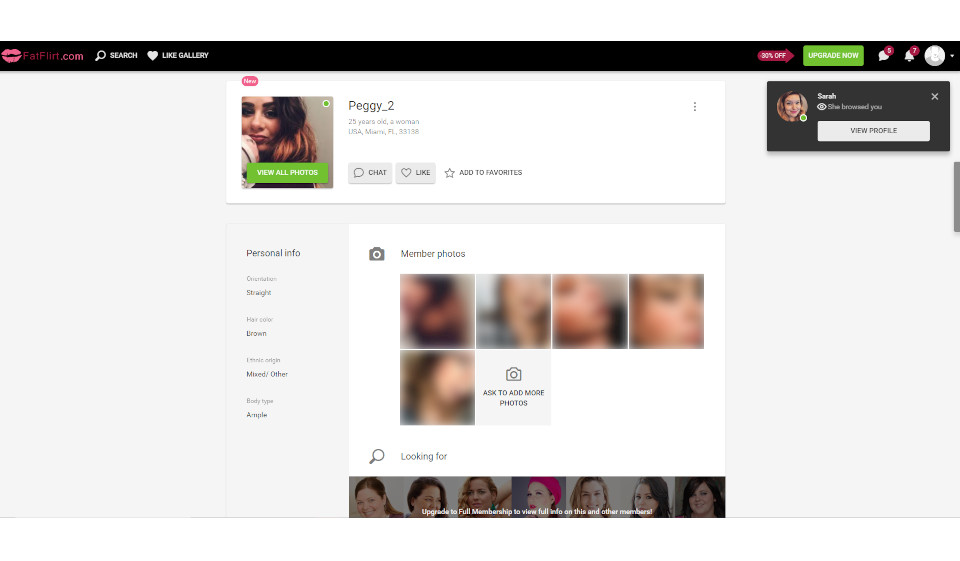This screenshot has height=561, width=960.
Task: Click Ask to Add More Photos tile
Action: pyautogui.click(x=513, y=387)
